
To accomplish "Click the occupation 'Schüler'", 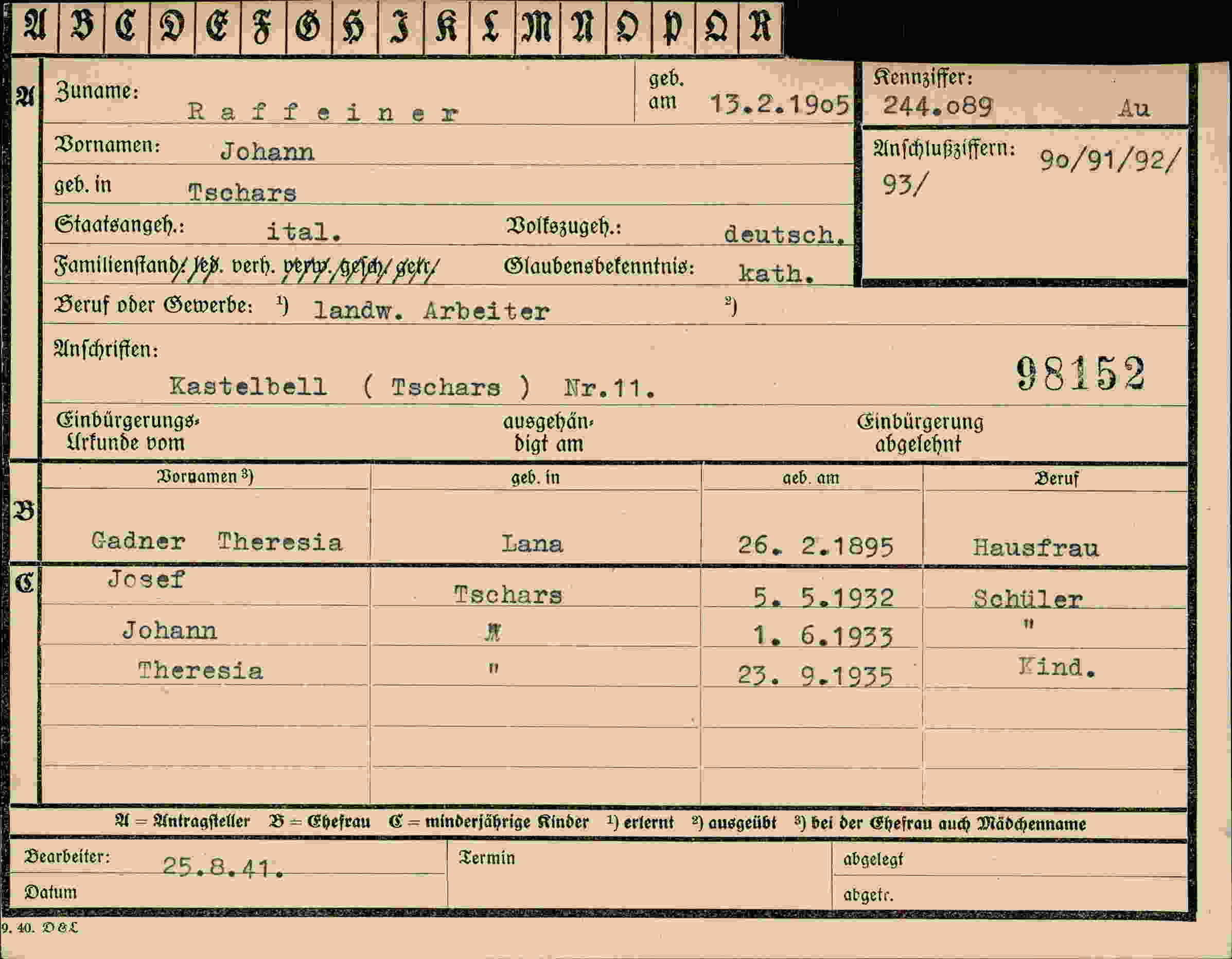I will (1028, 598).
